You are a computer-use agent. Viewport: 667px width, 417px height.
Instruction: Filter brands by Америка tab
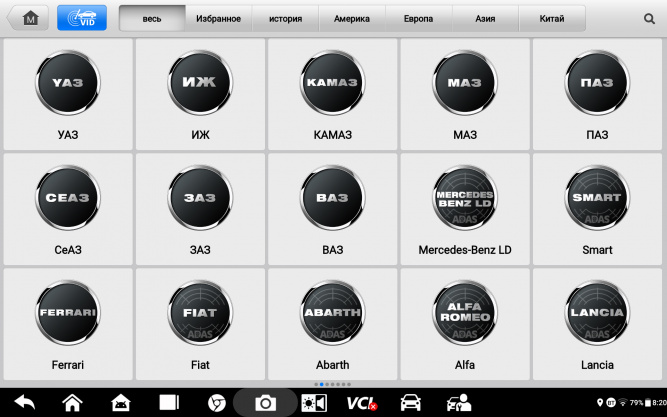(352, 18)
